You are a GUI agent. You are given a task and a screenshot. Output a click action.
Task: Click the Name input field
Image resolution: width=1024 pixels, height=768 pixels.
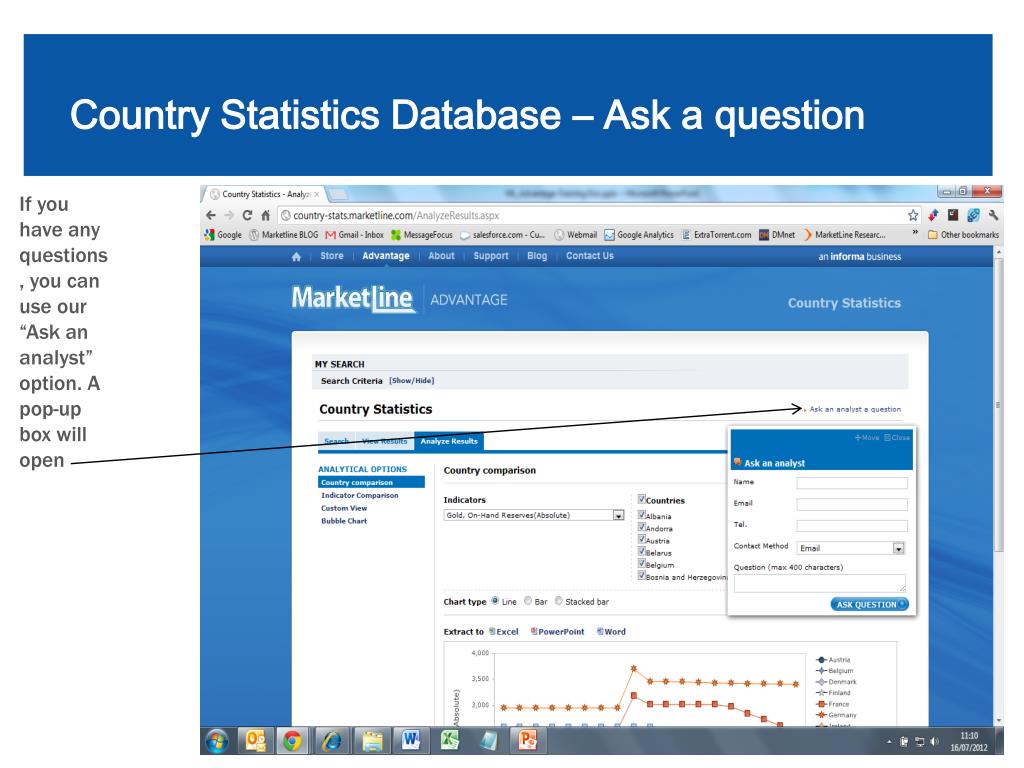pos(852,483)
